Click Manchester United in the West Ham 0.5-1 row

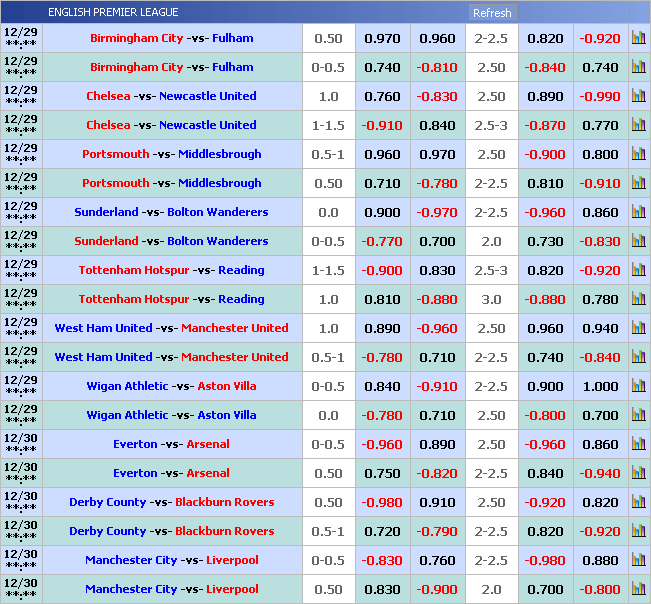pos(234,357)
